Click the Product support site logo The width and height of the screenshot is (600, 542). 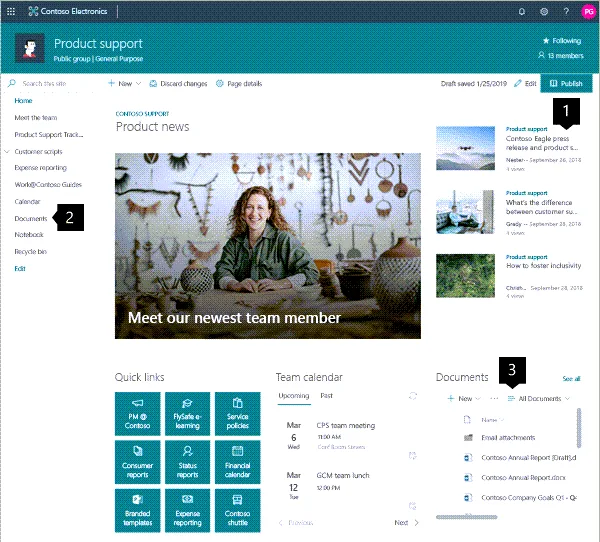29,48
